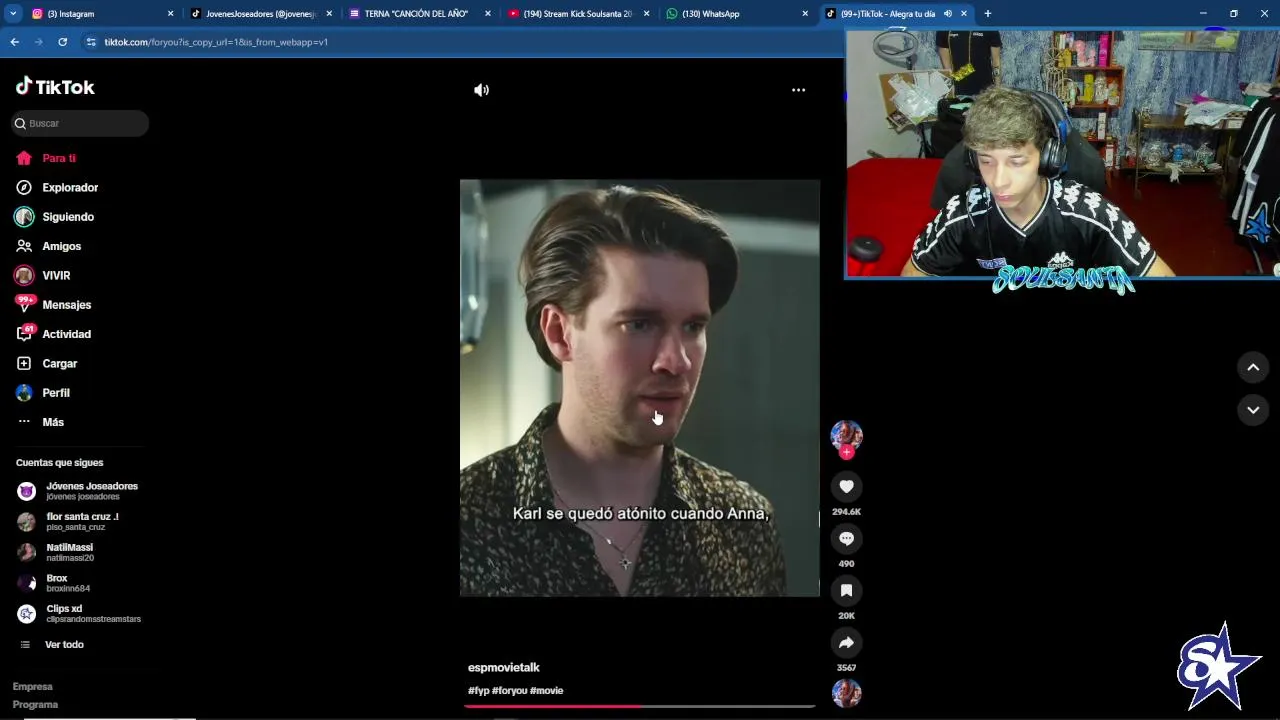Go to previous video with up chevron
This screenshot has height=720, width=1280.
1253,367
